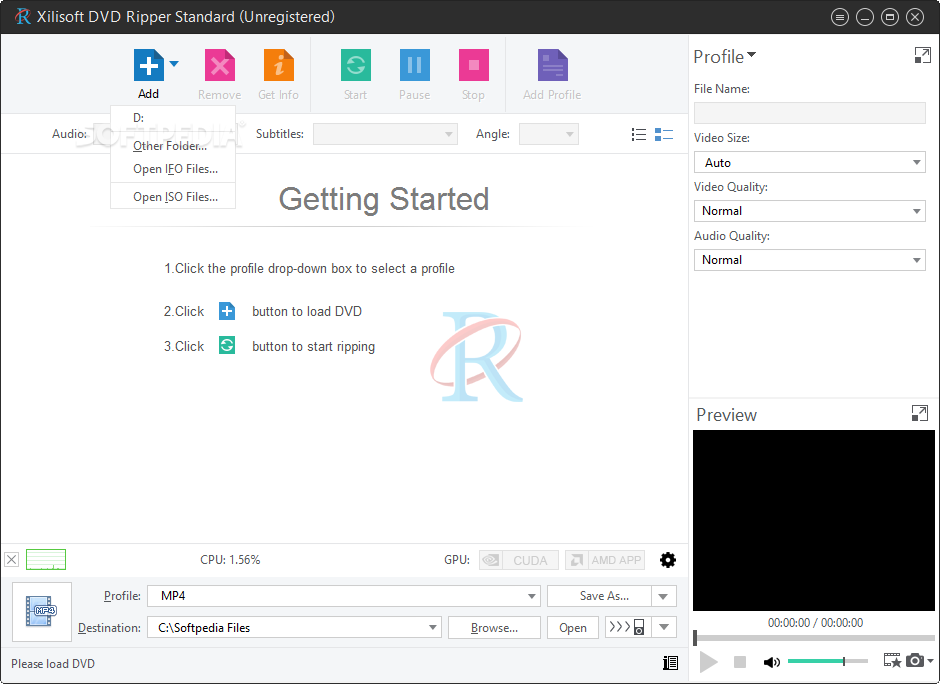
Task: Click the title bar menu icon
Action: [840, 17]
